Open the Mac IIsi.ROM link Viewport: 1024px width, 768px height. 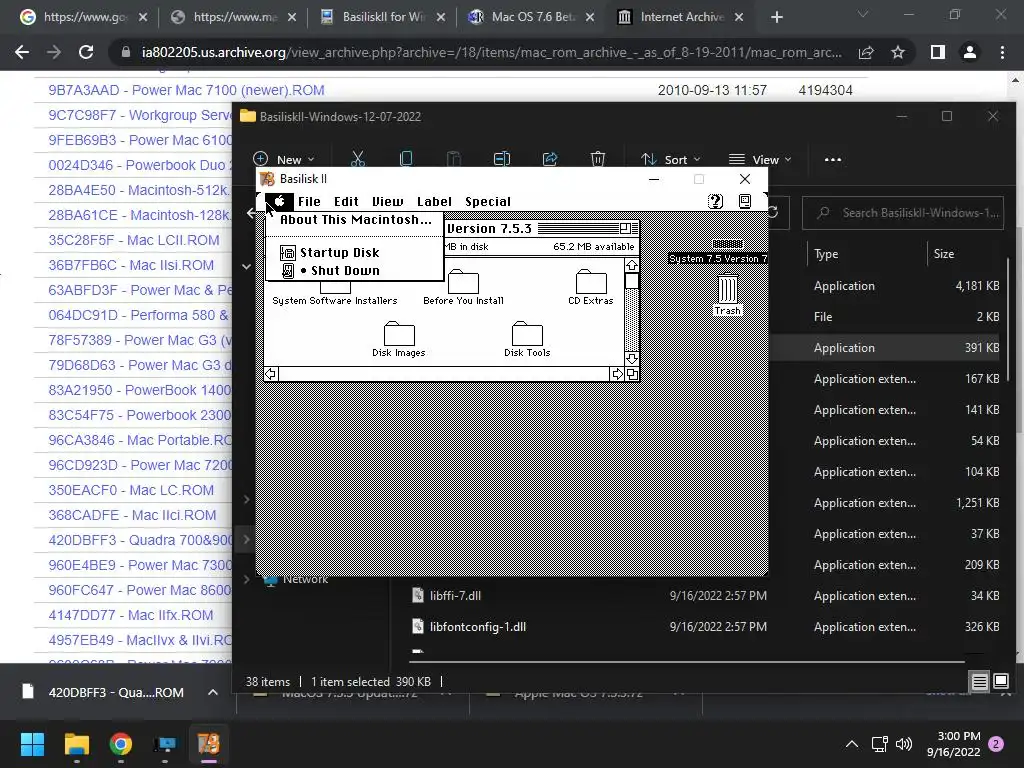pyautogui.click(x=131, y=265)
